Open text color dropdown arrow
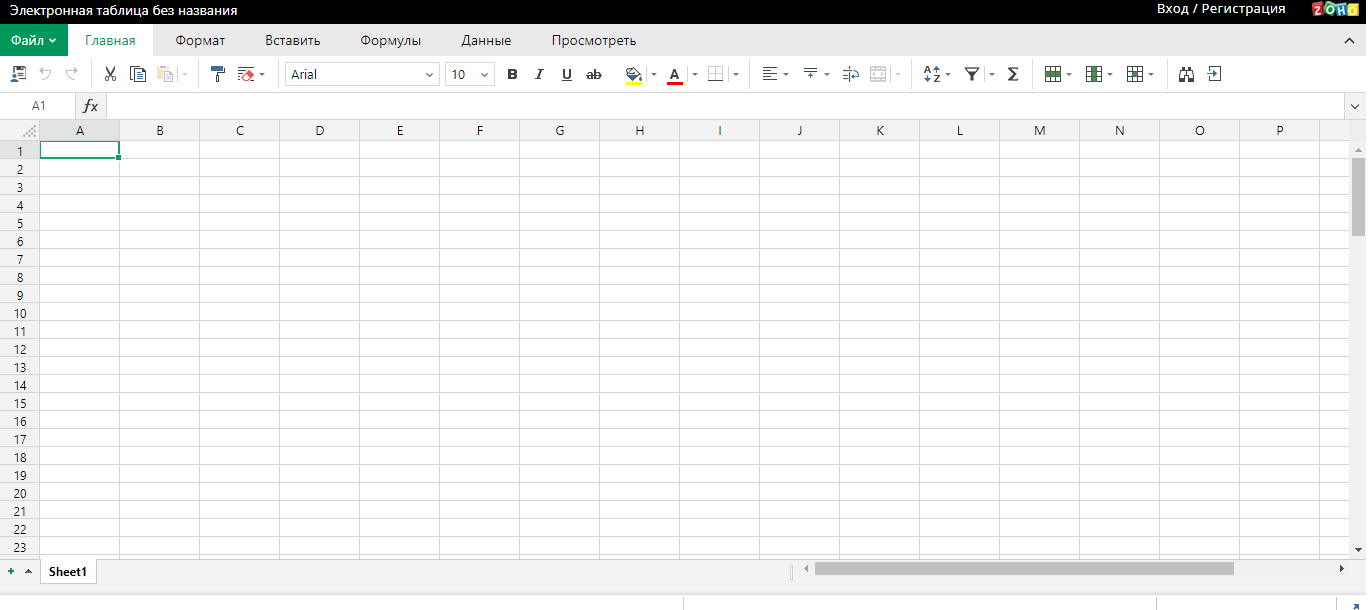This screenshot has height=610, width=1372. pyautogui.click(x=694, y=74)
